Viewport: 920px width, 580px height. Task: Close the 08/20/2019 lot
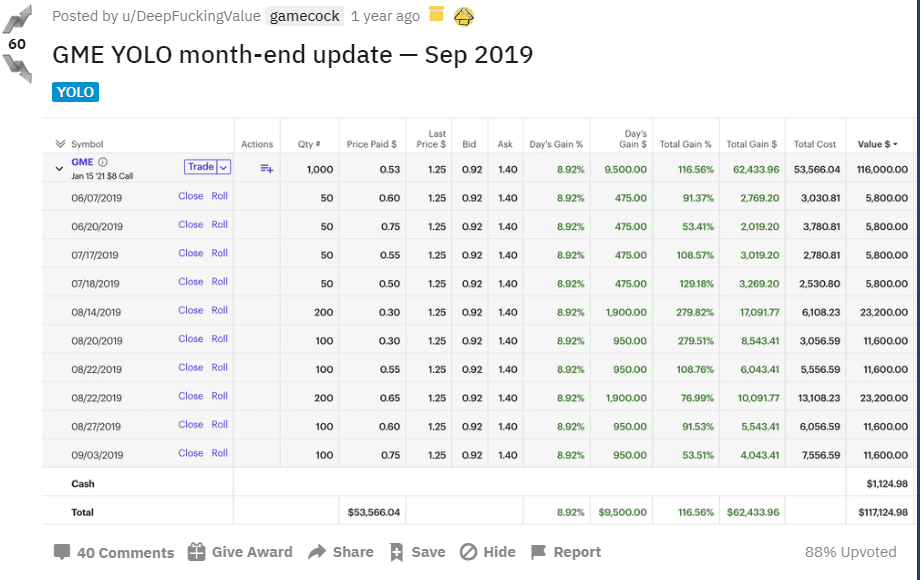pos(191,339)
